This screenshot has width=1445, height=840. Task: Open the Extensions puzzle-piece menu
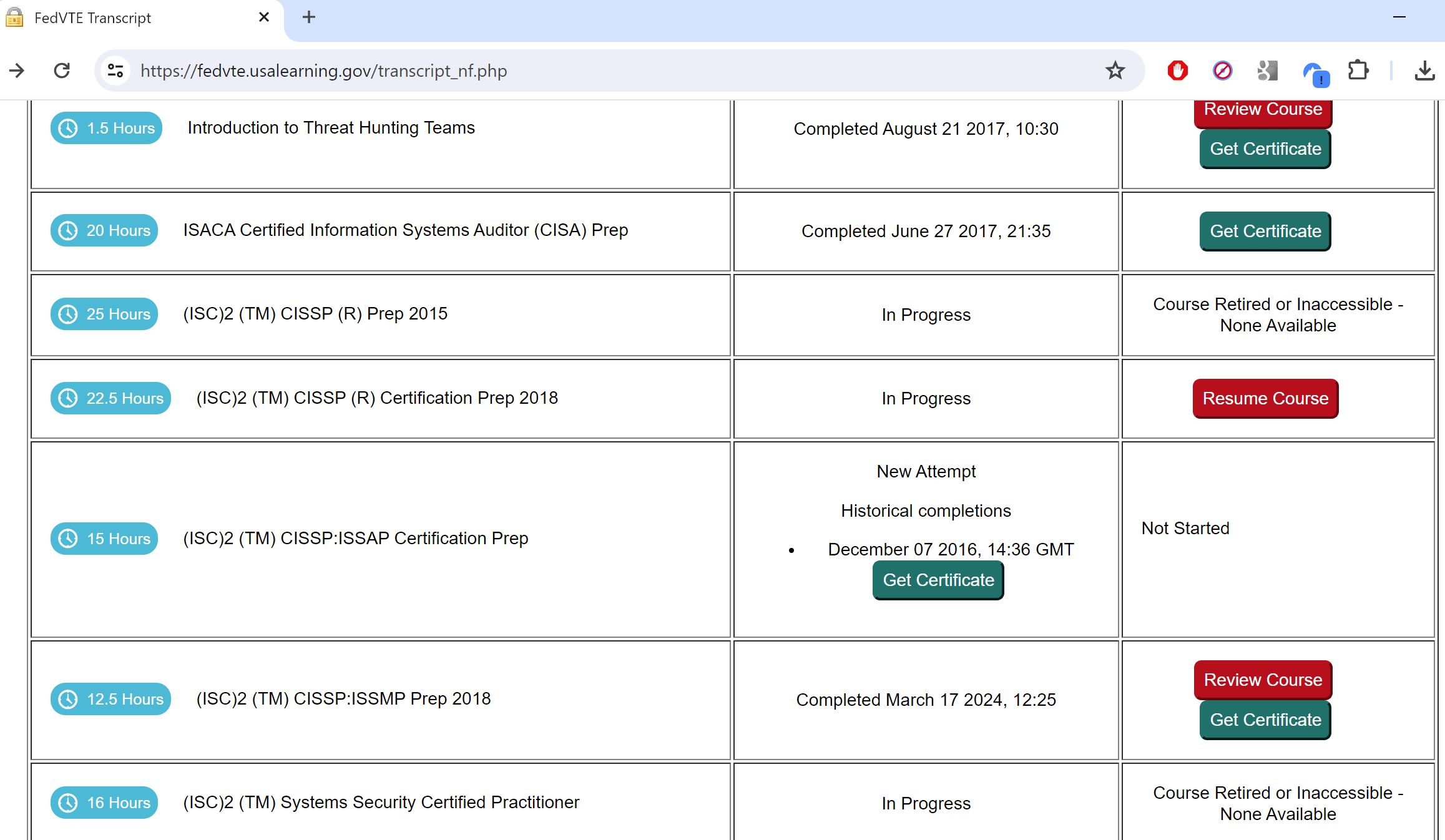pyautogui.click(x=1358, y=71)
